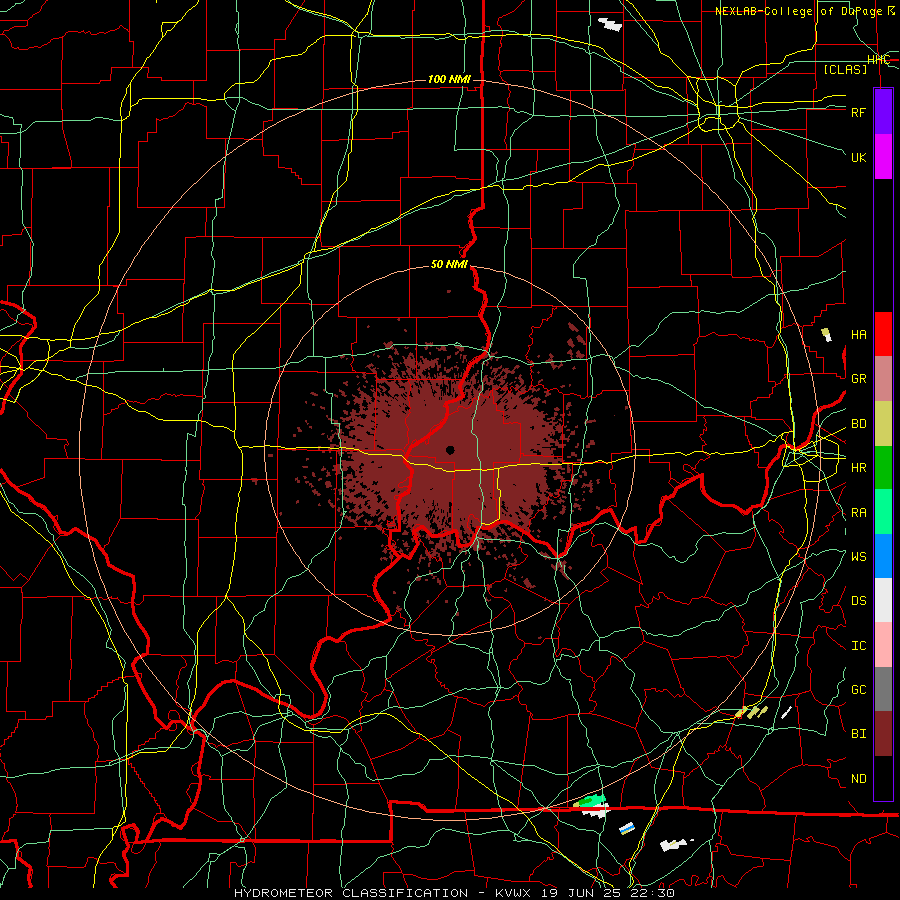Click the RA light-green legend swatch

pos(883,512)
